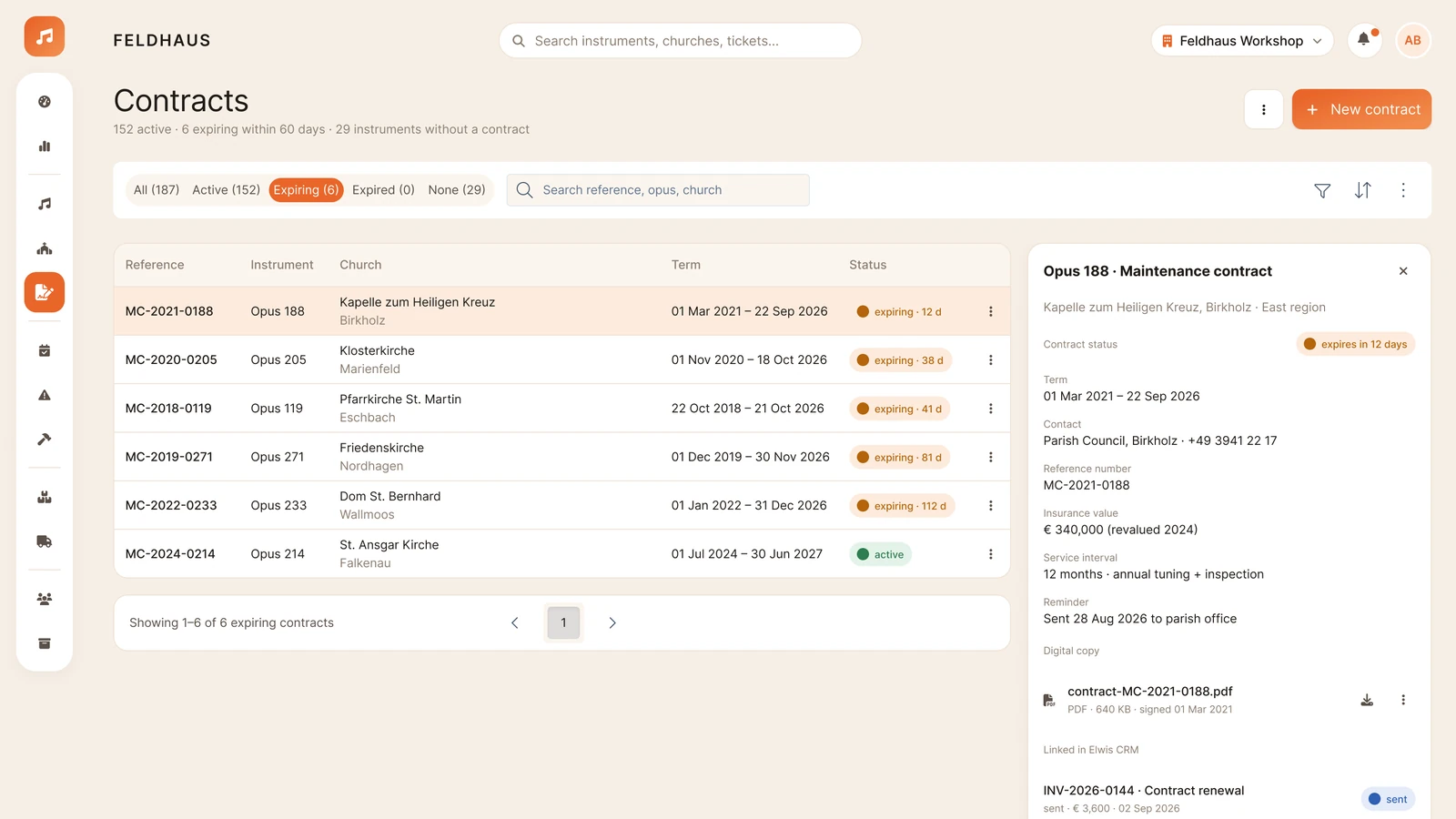Open row menu for MC-2021-0188

pyautogui.click(x=990, y=311)
